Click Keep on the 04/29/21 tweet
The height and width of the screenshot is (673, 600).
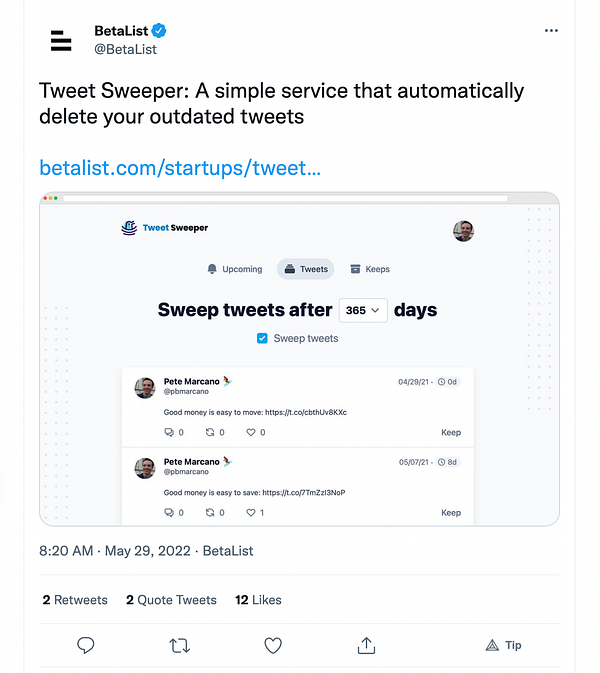(x=451, y=433)
